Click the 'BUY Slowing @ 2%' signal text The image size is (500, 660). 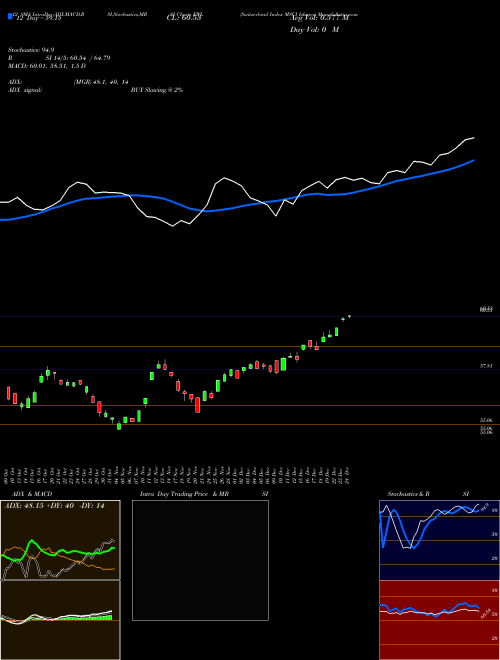pyautogui.click(x=157, y=90)
